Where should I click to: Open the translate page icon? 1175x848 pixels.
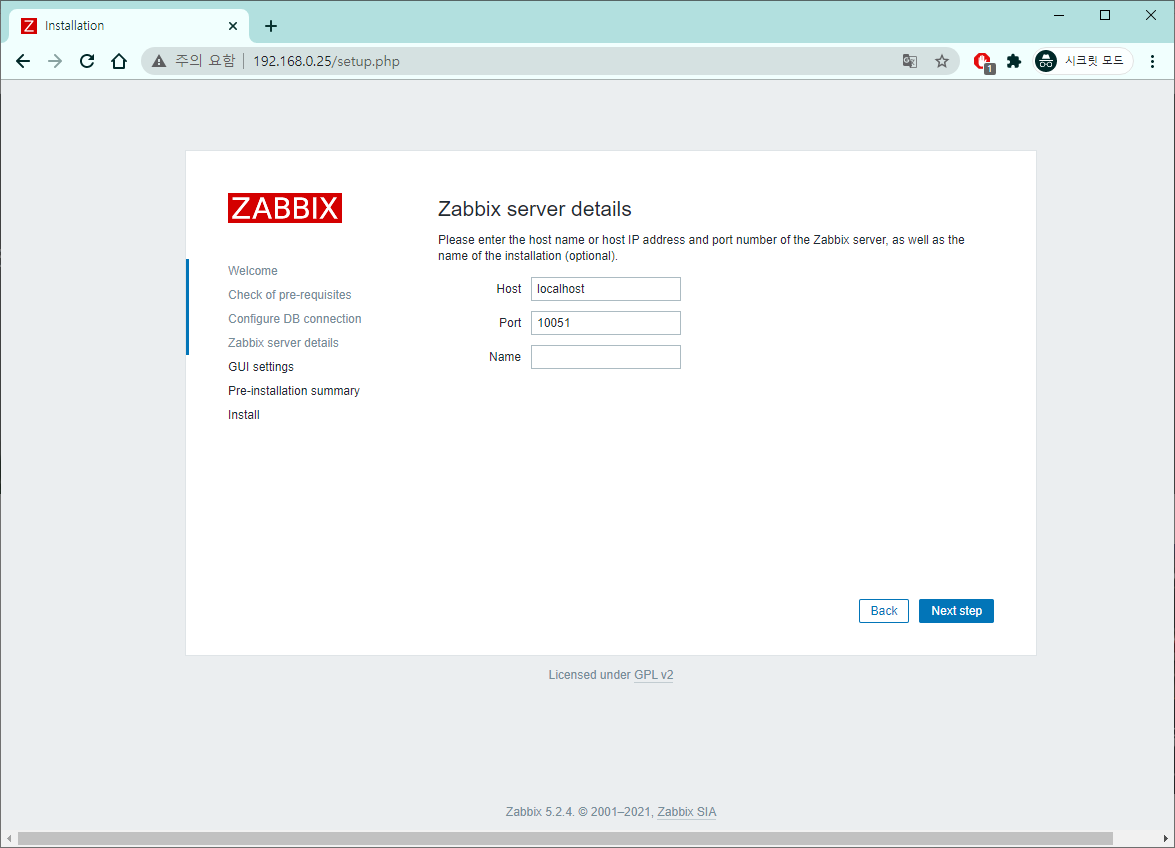point(910,61)
